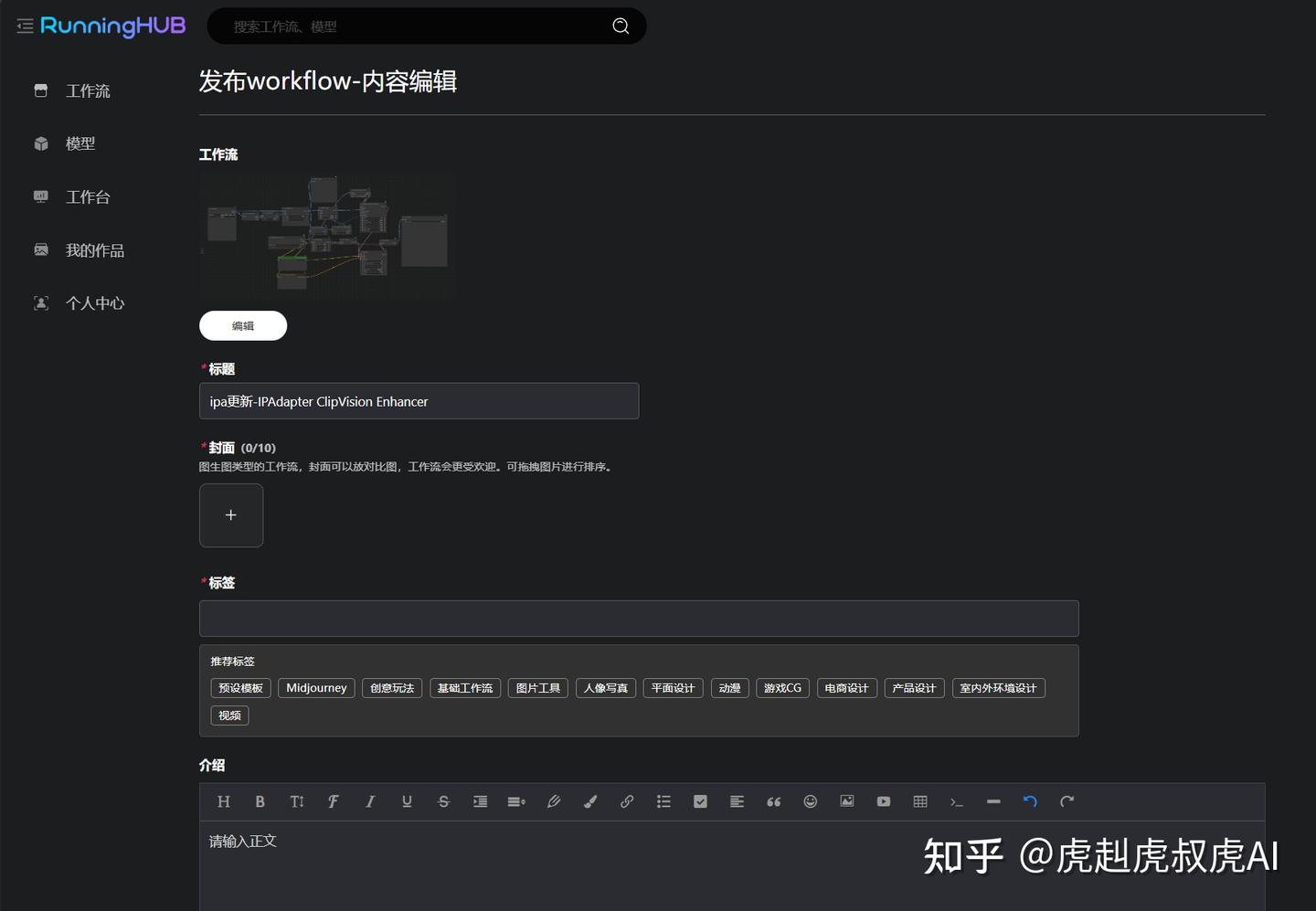Apply underline formatting to text
This screenshot has height=911, width=1316.
click(x=407, y=801)
